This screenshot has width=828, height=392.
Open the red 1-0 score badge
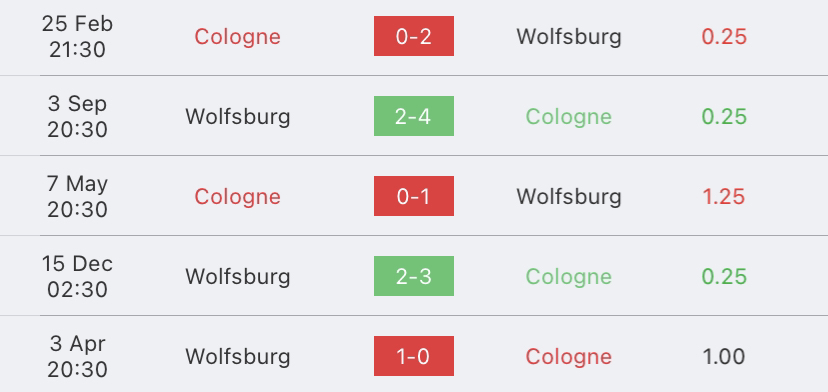[x=413, y=356]
